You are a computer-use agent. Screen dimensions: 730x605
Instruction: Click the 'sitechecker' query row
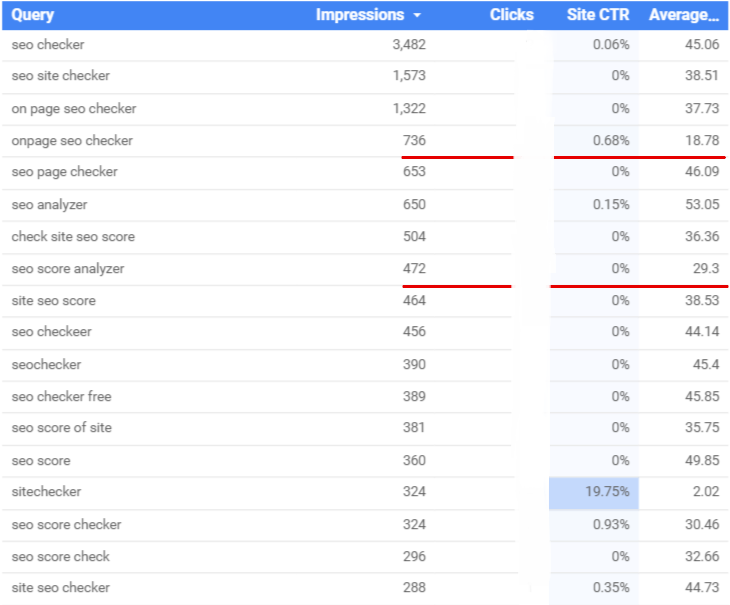tap(46, 492)
